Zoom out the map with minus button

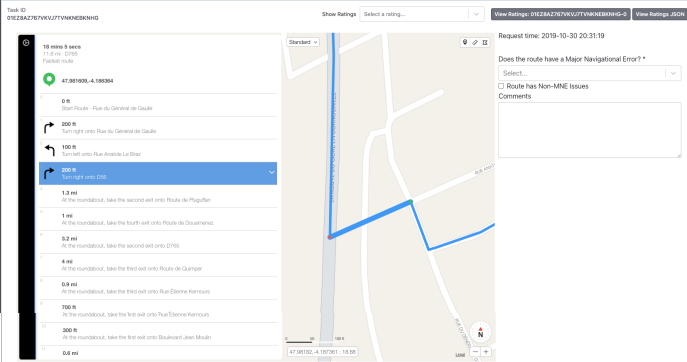pyautogui.click(x=475, y=351)
